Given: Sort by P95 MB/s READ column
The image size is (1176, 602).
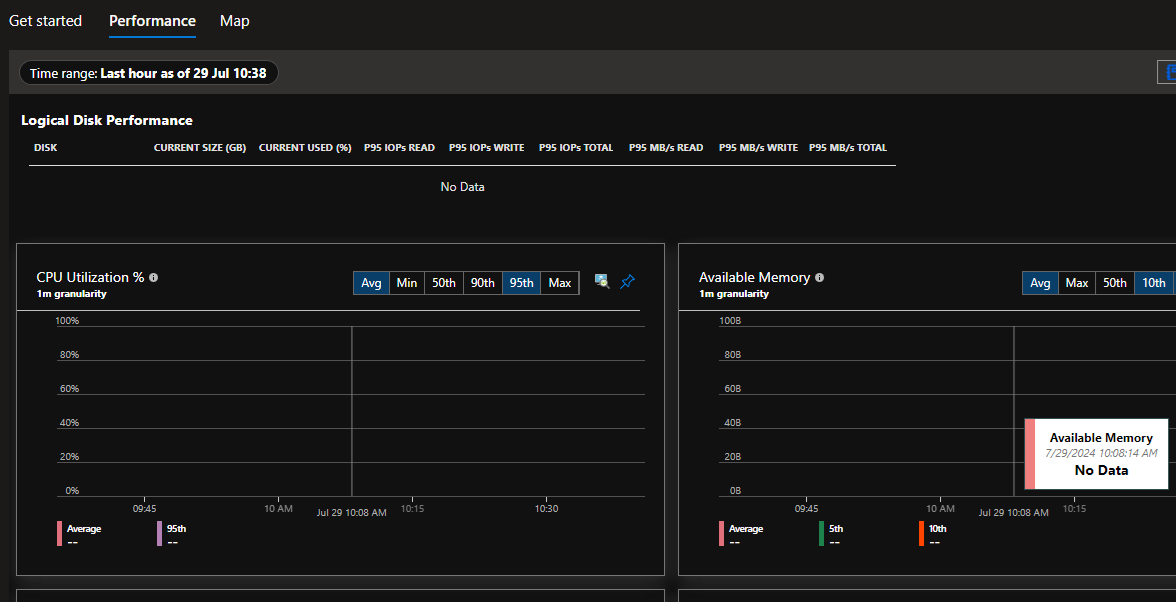Looking at the screenshot, I should click(666, 148).
